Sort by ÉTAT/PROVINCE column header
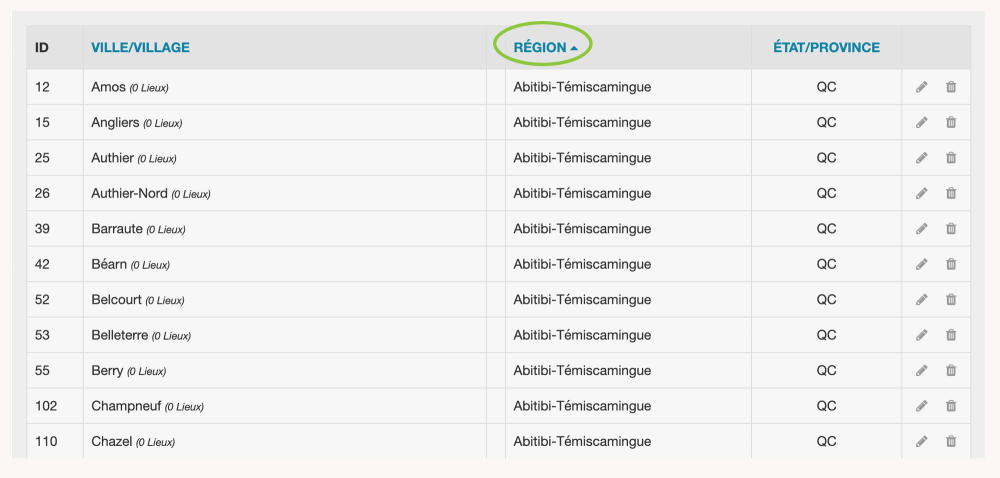The image size is (1000, 478). click(826, 47)
